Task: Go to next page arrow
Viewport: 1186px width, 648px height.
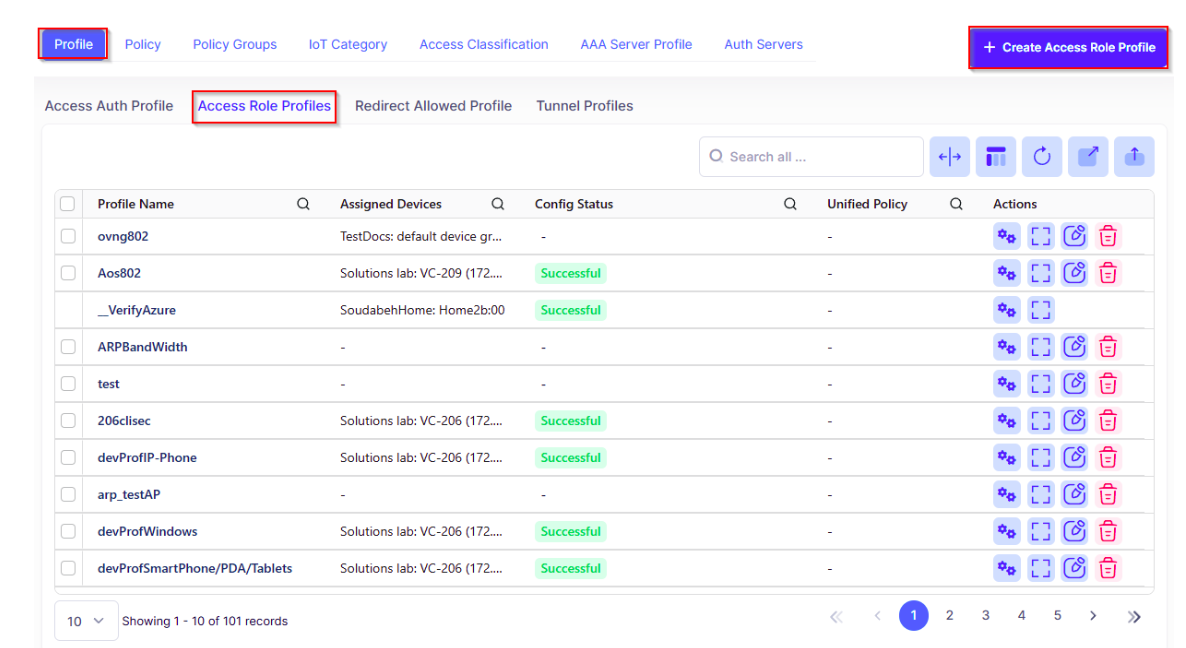Action: 1093,615
